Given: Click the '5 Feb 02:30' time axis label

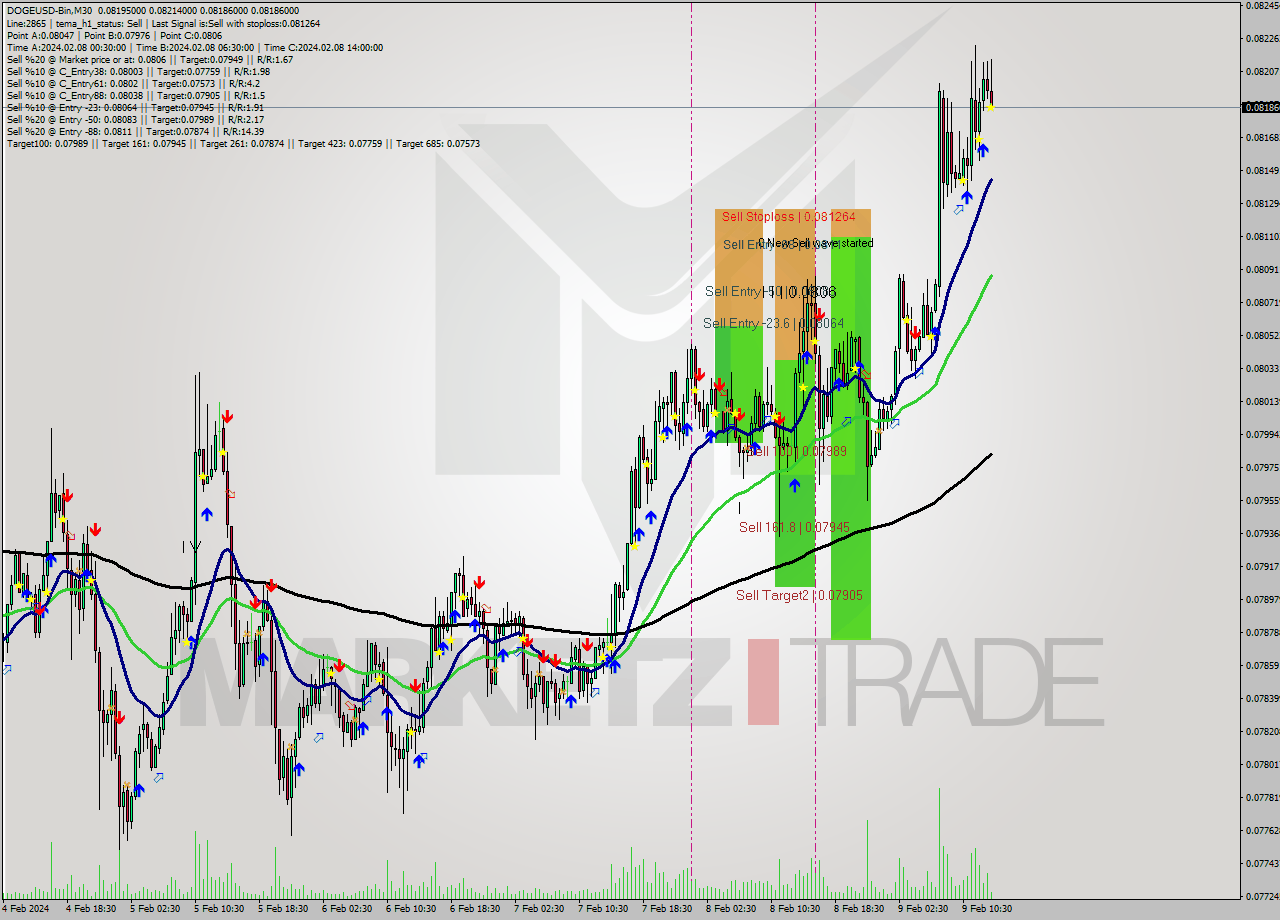Looking at the screenshot, I should click(154, 909).
